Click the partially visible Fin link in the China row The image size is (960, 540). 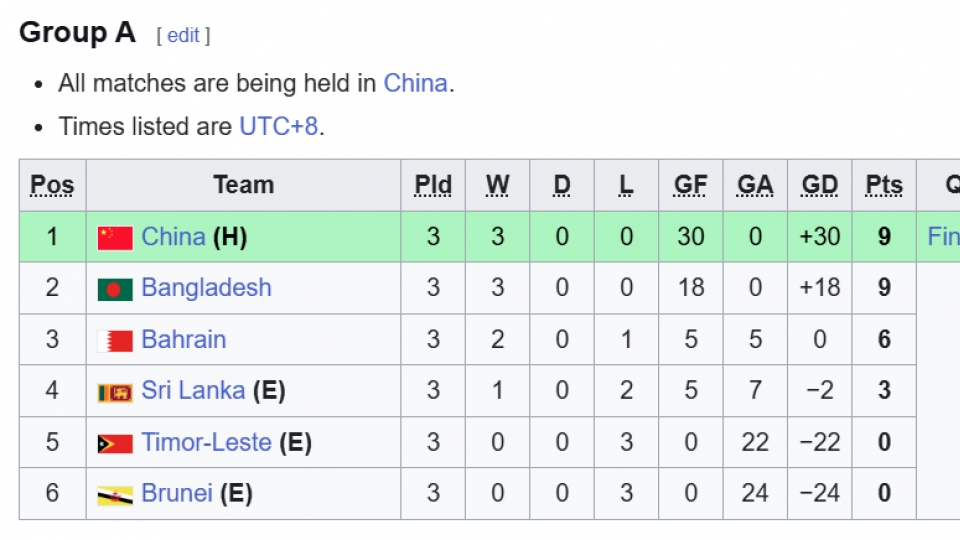pyautogui.click(x=943, y=237)
